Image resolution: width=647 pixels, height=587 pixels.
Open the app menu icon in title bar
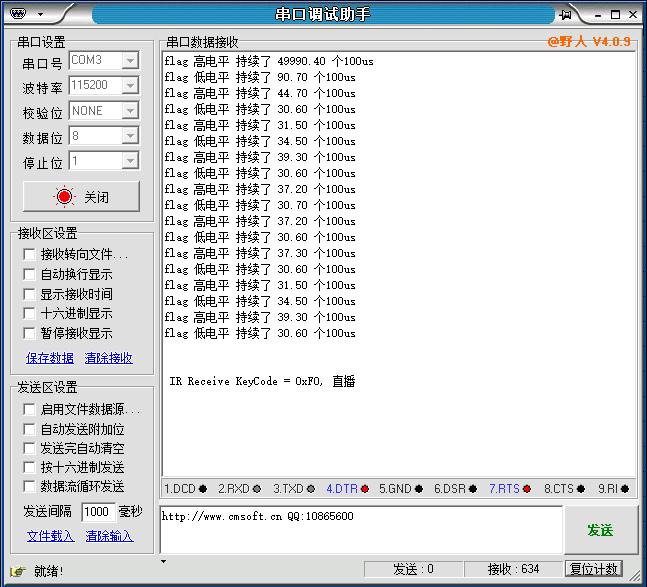18,14
